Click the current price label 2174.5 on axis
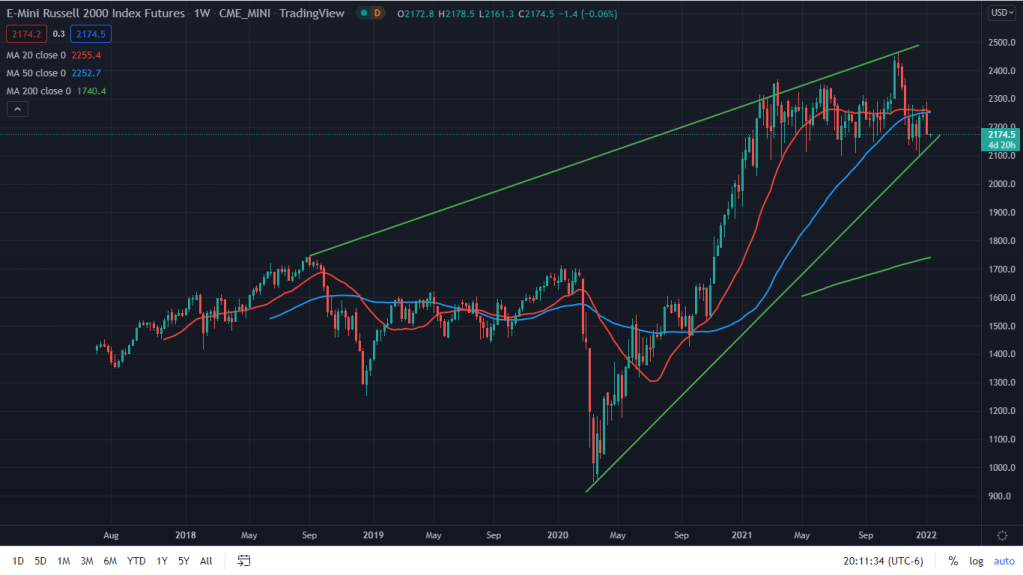This screenshot has width=1023, height=575. (998, 135)
